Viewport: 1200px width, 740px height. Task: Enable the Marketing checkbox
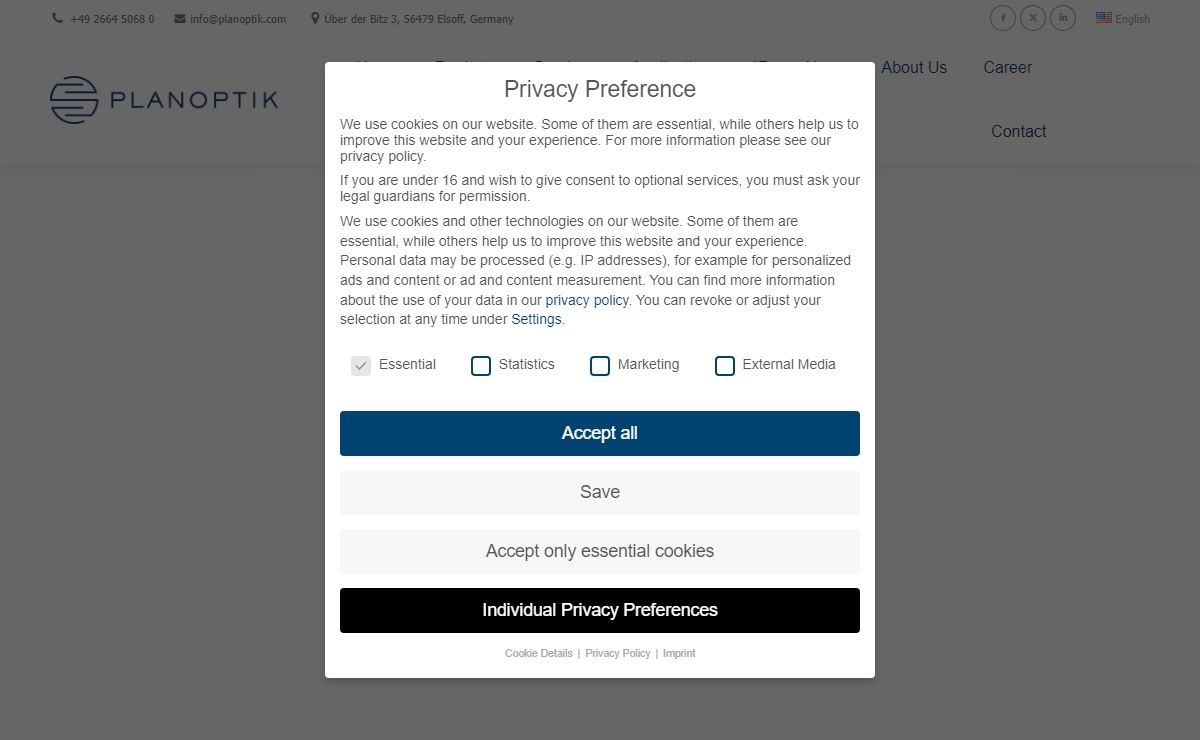click(x=600, y=366)
